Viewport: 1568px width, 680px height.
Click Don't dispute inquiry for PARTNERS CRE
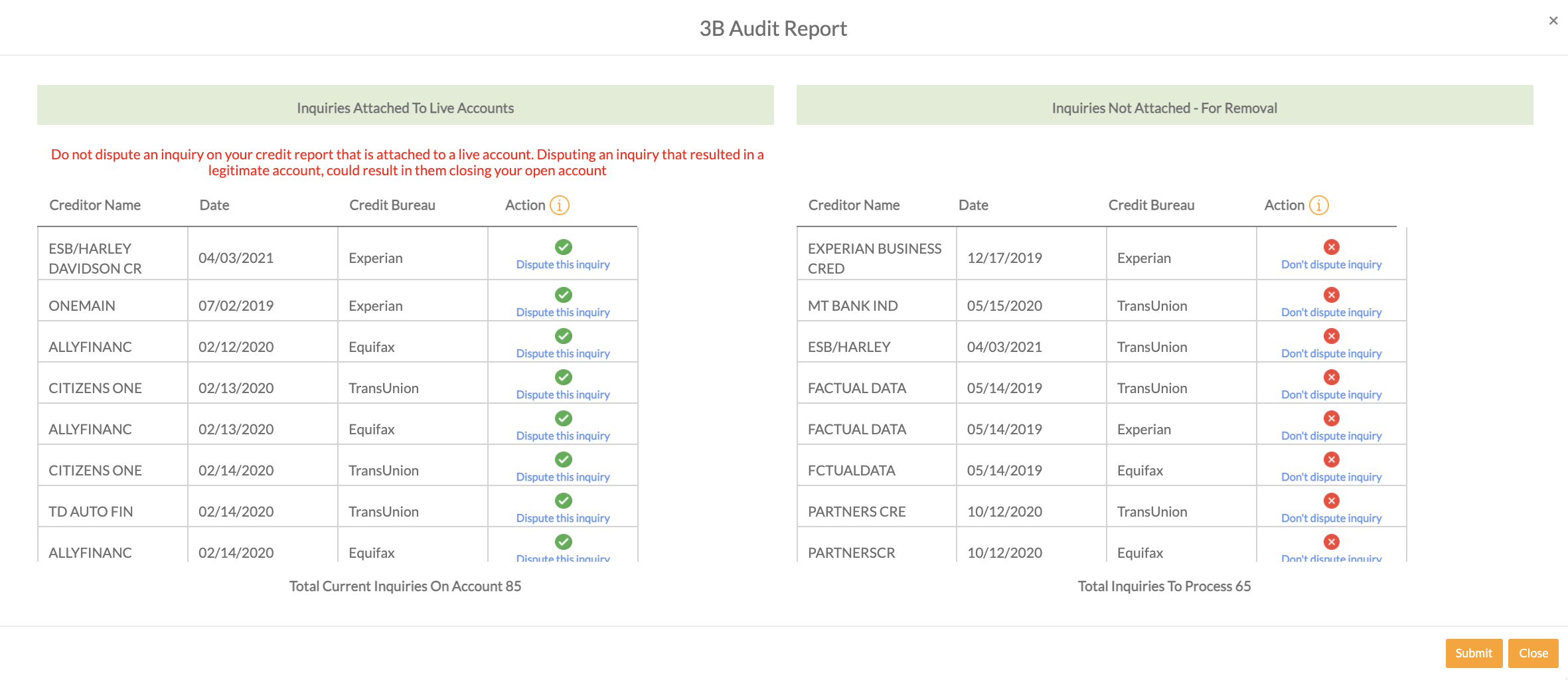coord(1331,518)
